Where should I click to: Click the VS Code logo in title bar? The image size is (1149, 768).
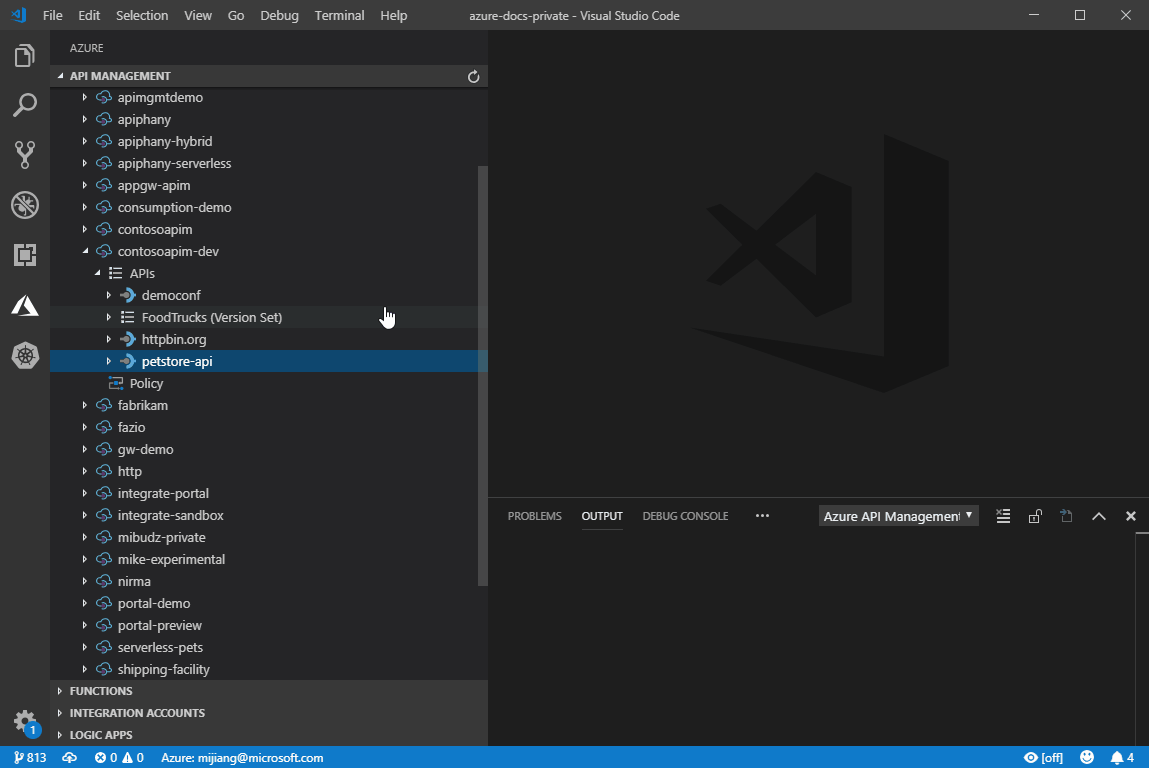pyautogui.click(x=19, y=15)
